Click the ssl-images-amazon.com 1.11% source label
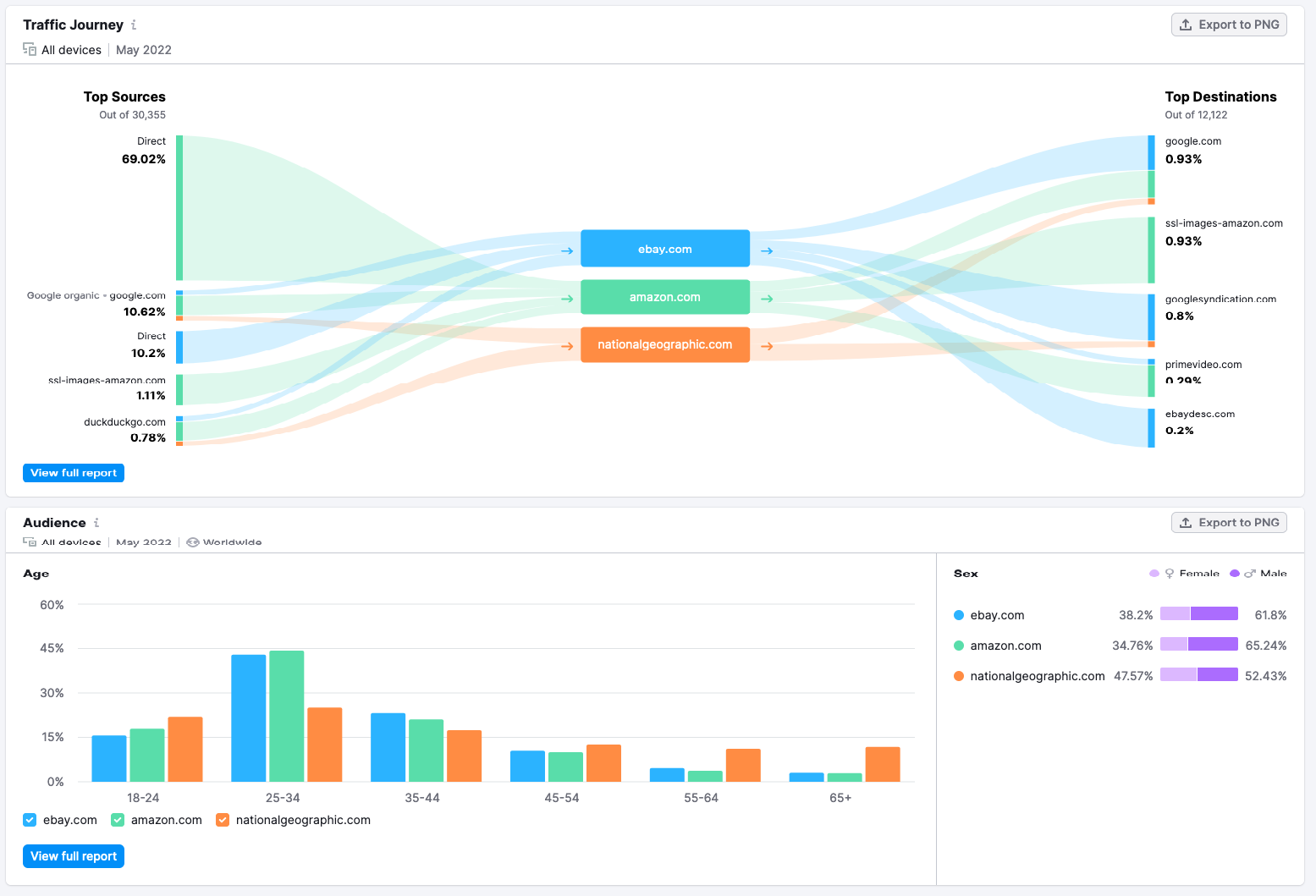The width and height of the screenshot is (1316, 896). [x=107, y=380]
